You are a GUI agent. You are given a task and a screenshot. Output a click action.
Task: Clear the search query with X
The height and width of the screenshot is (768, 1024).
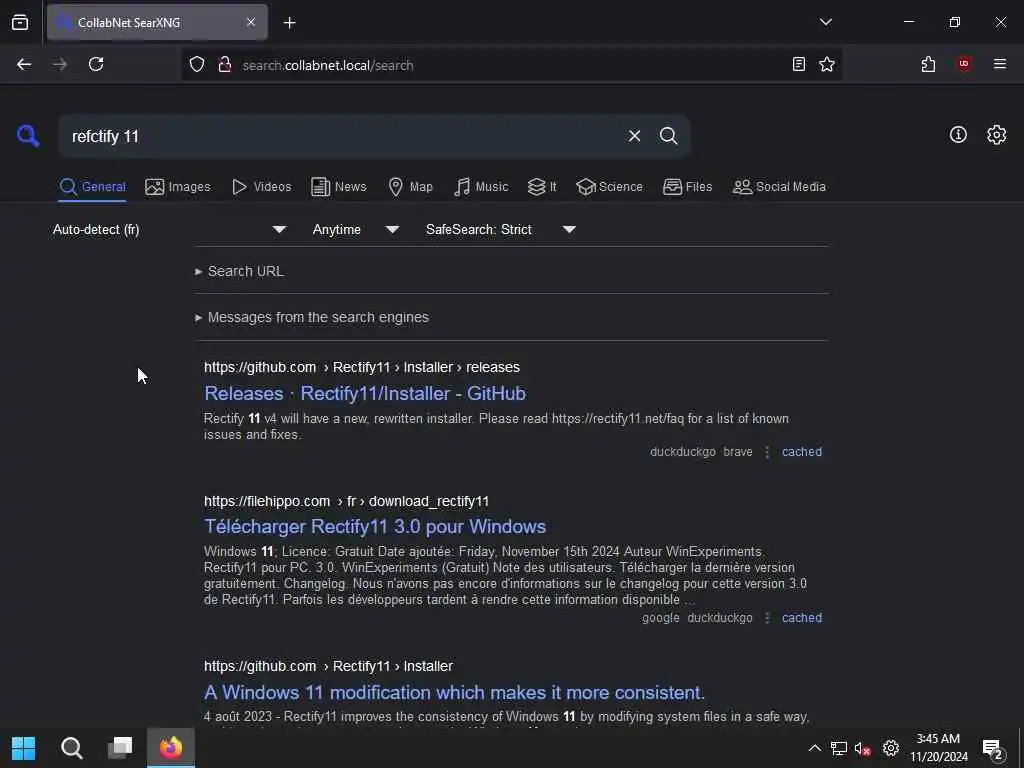634,136
